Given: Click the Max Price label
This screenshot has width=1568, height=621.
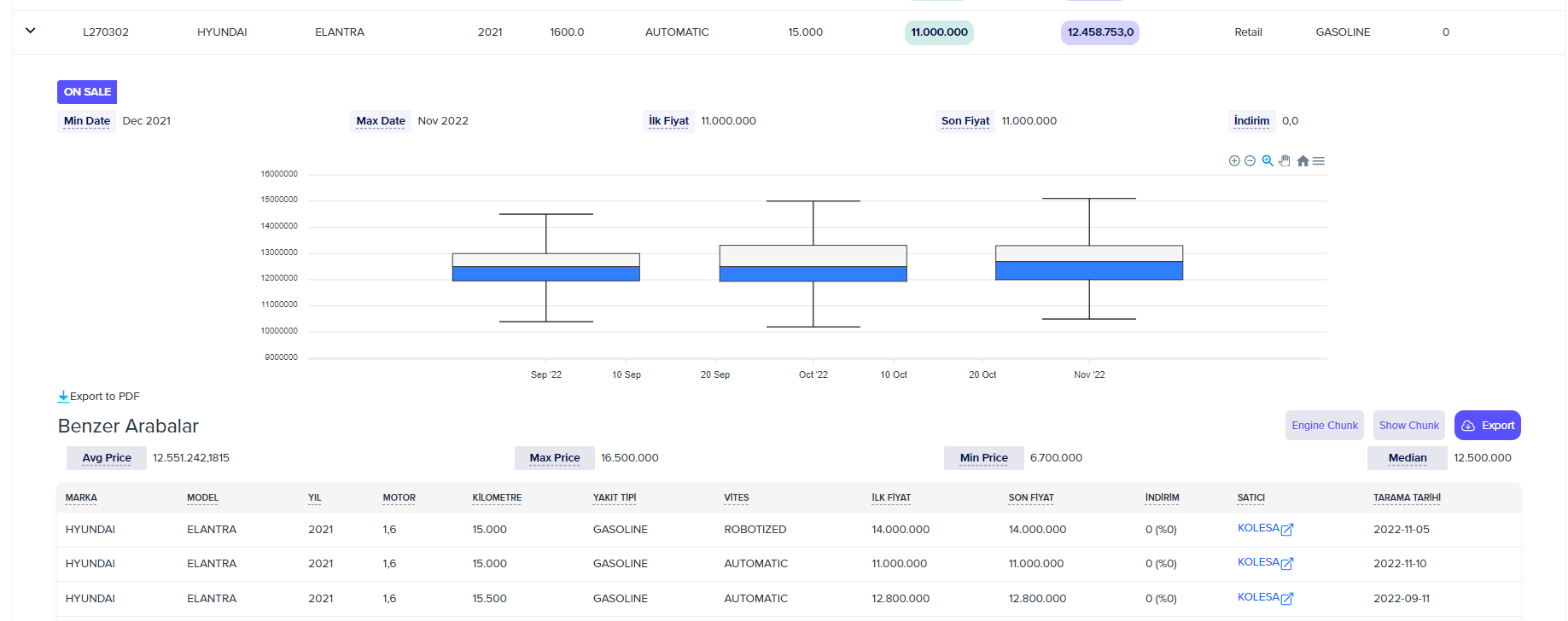Looking at the screenshot, I should [x=555, y=458].
